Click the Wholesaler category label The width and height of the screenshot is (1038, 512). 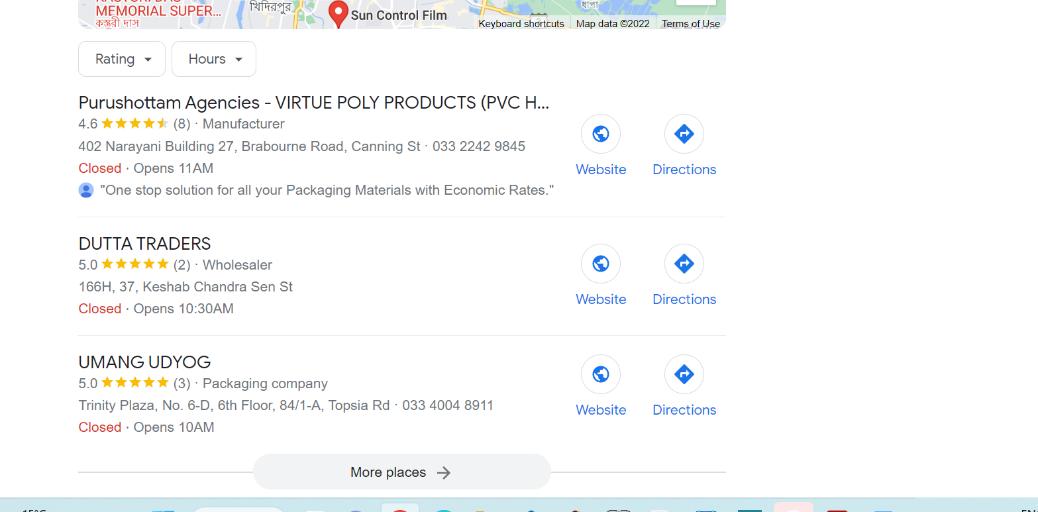coord(237,265)
